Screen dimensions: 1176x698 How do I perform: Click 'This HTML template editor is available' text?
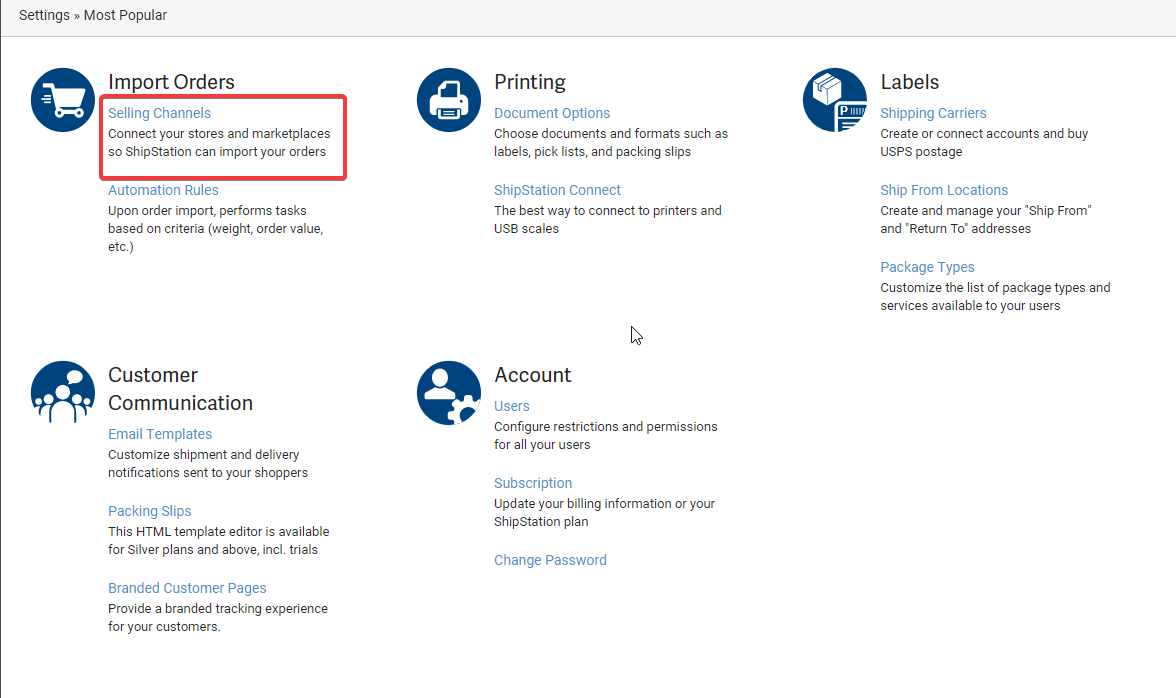218,541
